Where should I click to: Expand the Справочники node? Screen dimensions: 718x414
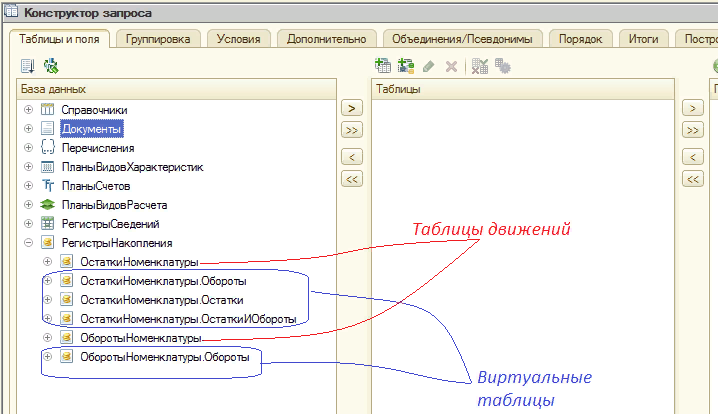[x=28, y=109]
